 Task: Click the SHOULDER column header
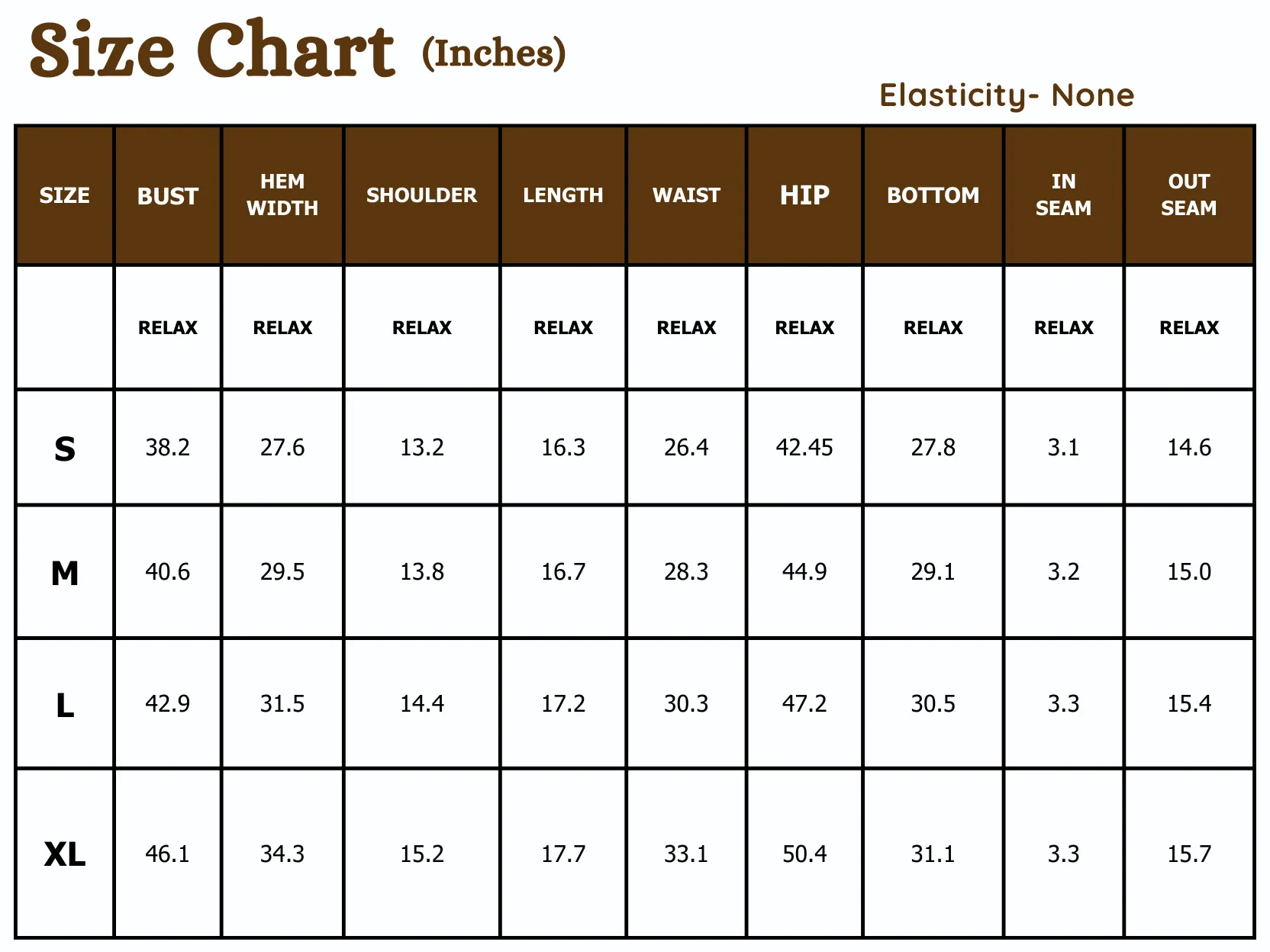point(421,195)
